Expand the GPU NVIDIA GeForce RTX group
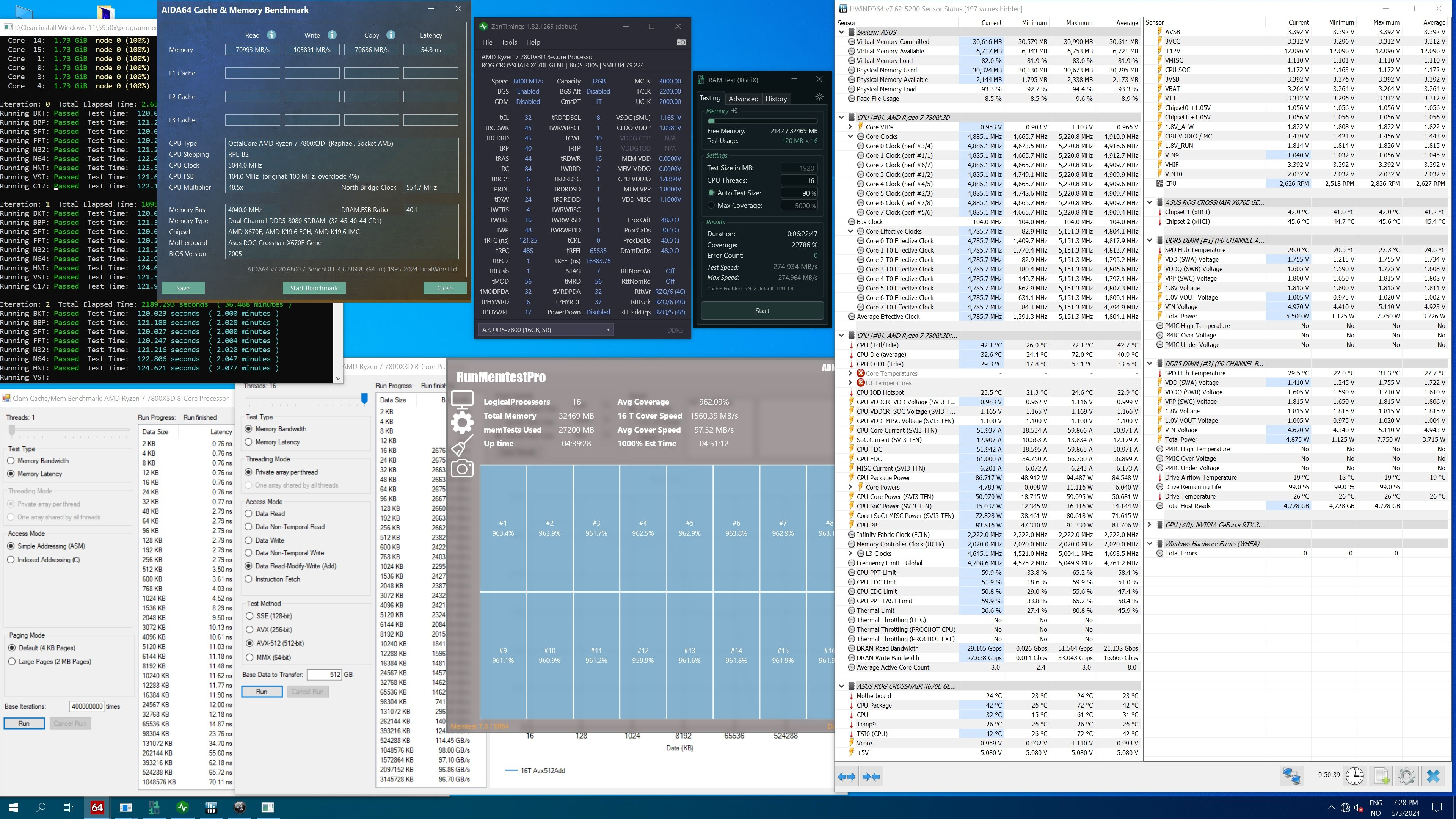This screenshot has height=819, width=1456. click(x=1150, y=524)
